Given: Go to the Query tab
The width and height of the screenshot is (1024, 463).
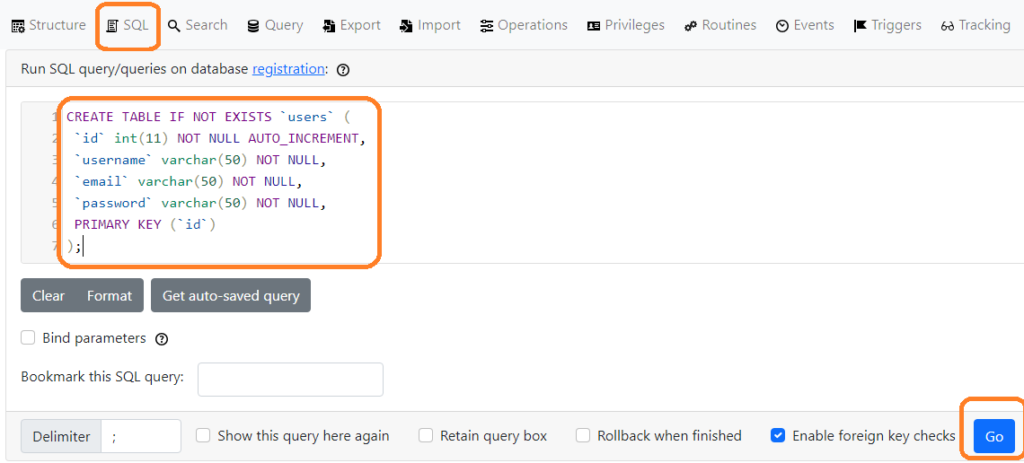Looking at the screenshot, I should [x=275, y=25].
